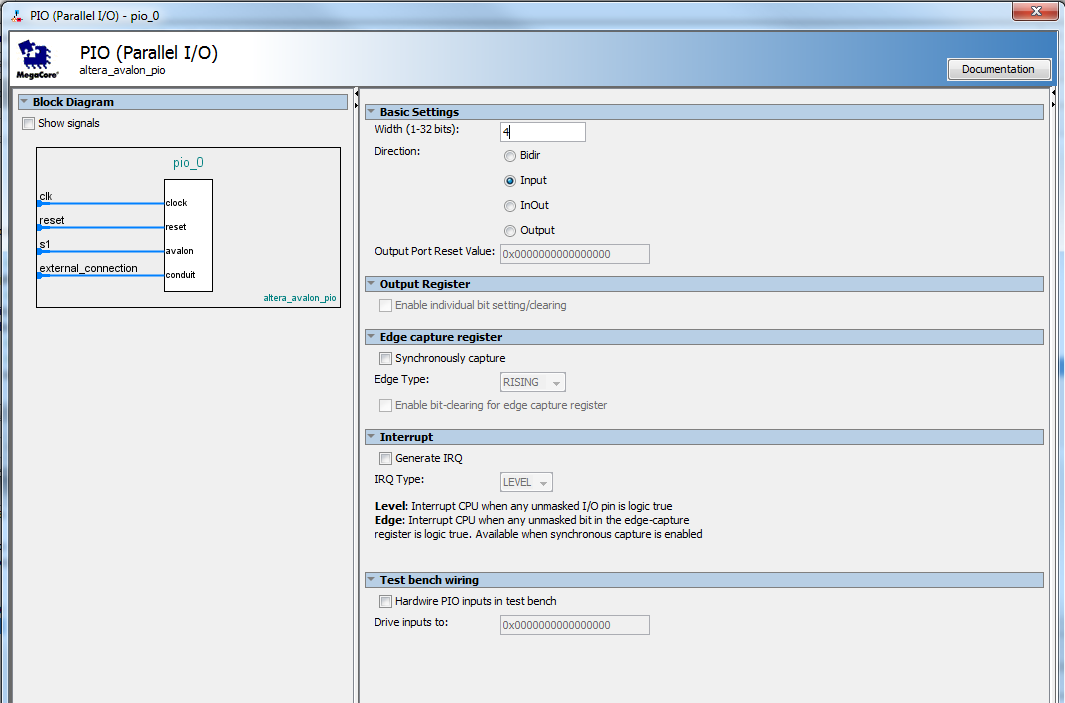1065x703 pixels.
Task: Select the Input direction radio button
Action: pos(510,181)
